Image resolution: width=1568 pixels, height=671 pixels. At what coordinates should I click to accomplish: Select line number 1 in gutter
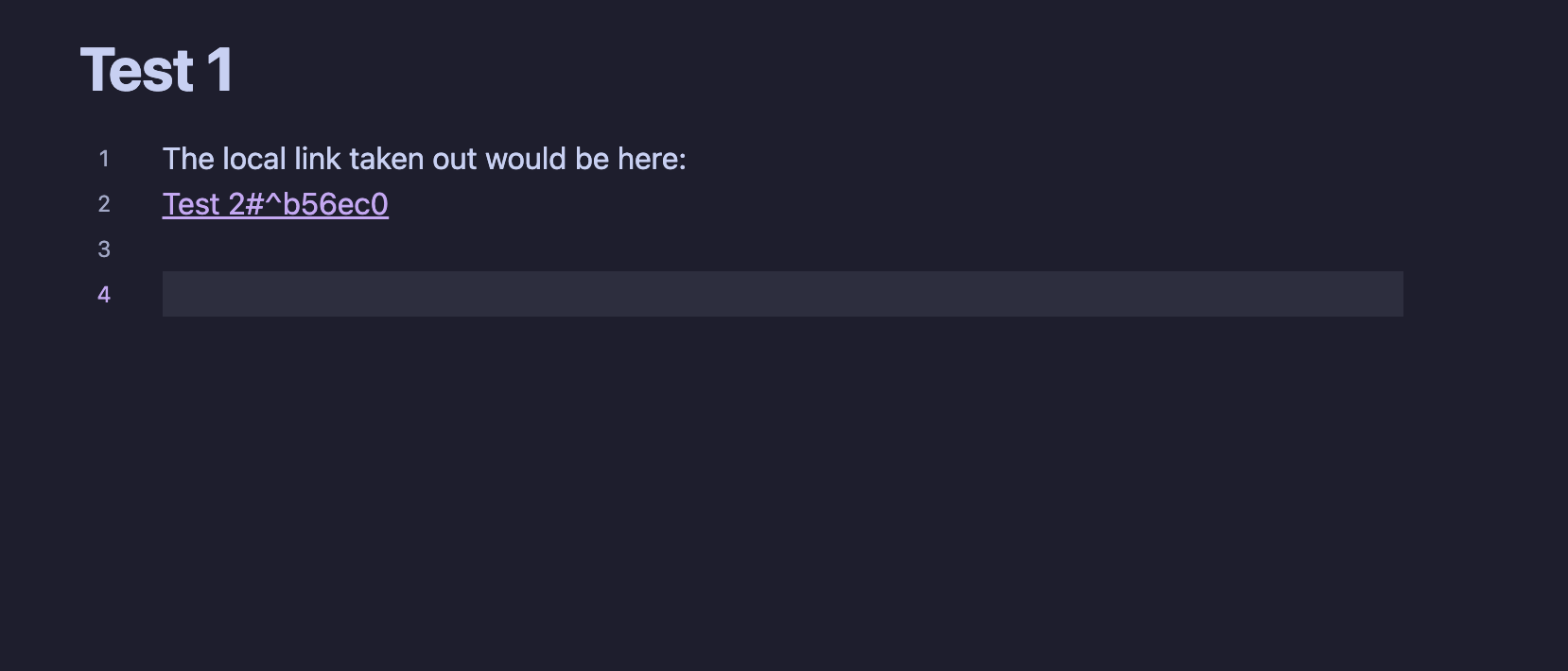104,159
